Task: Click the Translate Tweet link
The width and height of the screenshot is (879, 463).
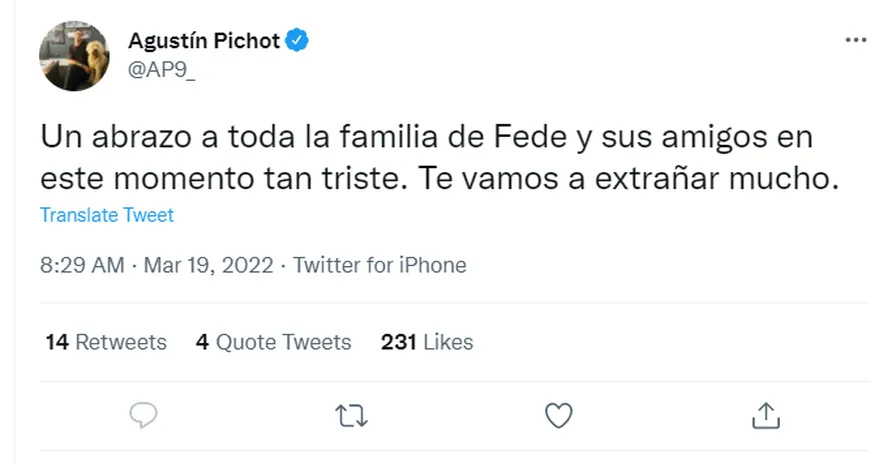Action: [107, 215]
